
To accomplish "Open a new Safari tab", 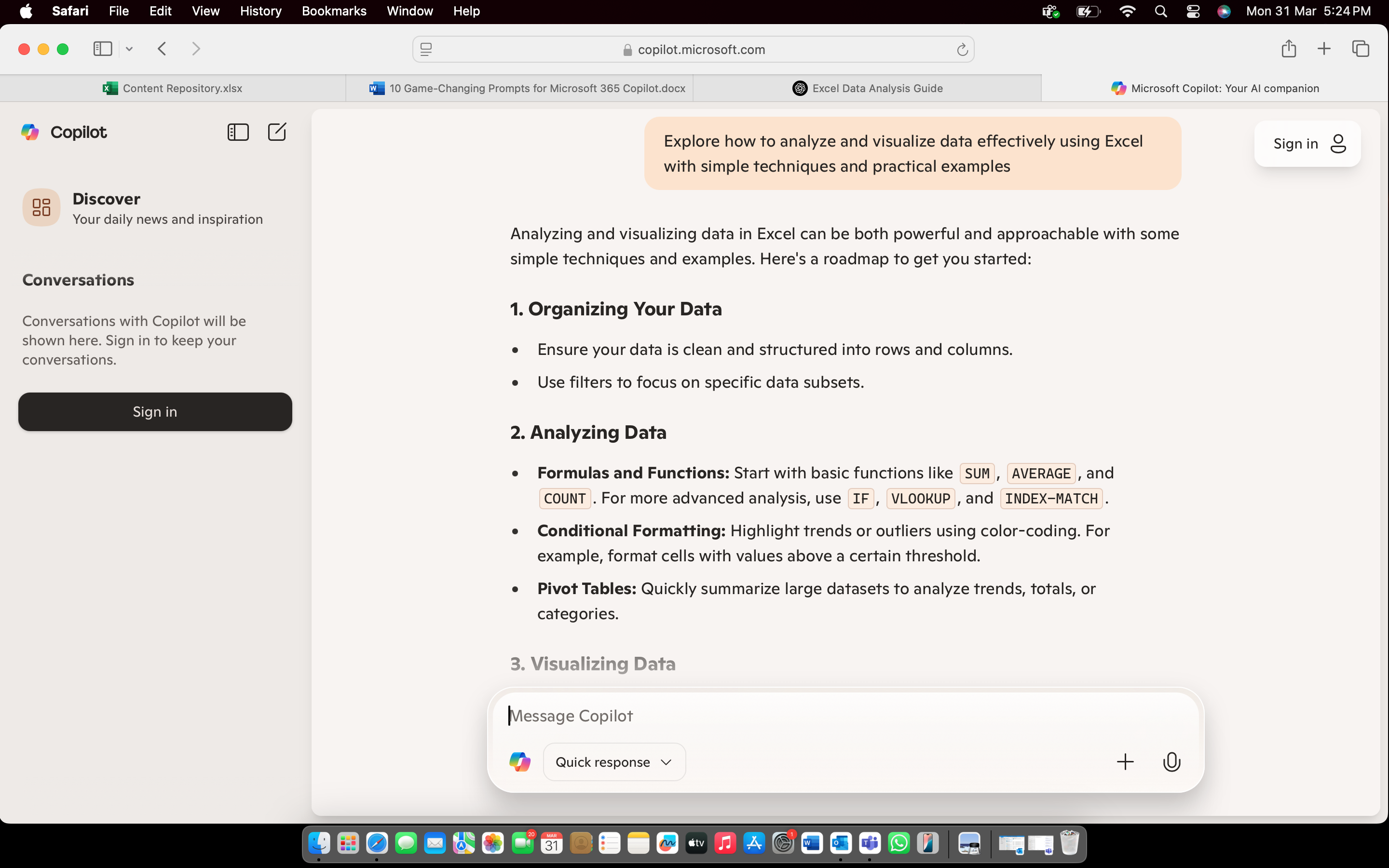I will click(x=1323, y=49).
